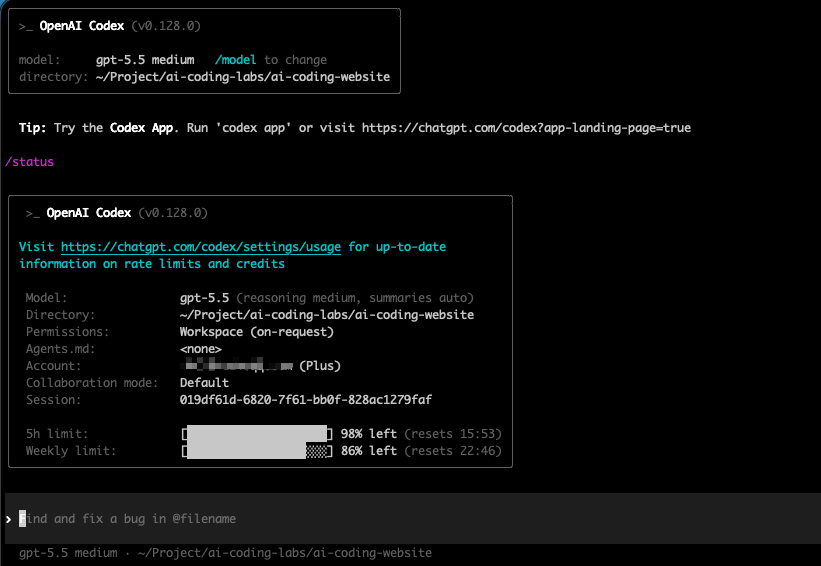The width and height of the screenshot is (821, 566).
Task: Click the Weekly limit progress bar
Action: point(257,451)
